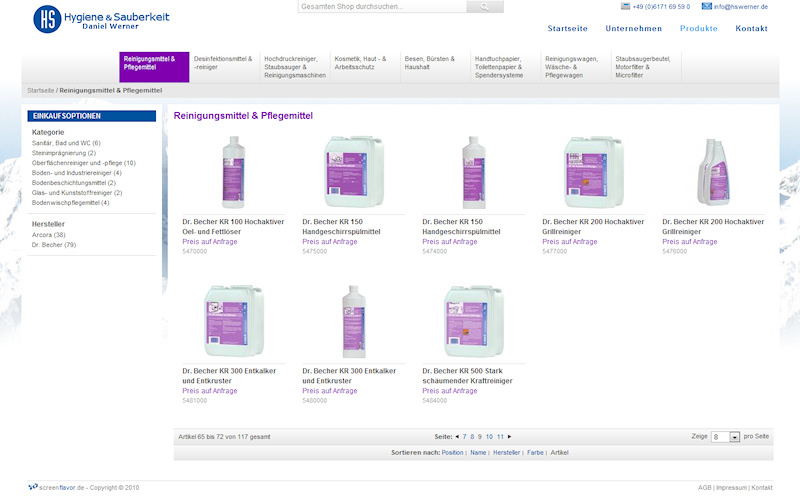Viewport: 800px width, 500px height.
Task: Filter by Sanitär, Bad und WC (6)
Action: pos(66,143)
